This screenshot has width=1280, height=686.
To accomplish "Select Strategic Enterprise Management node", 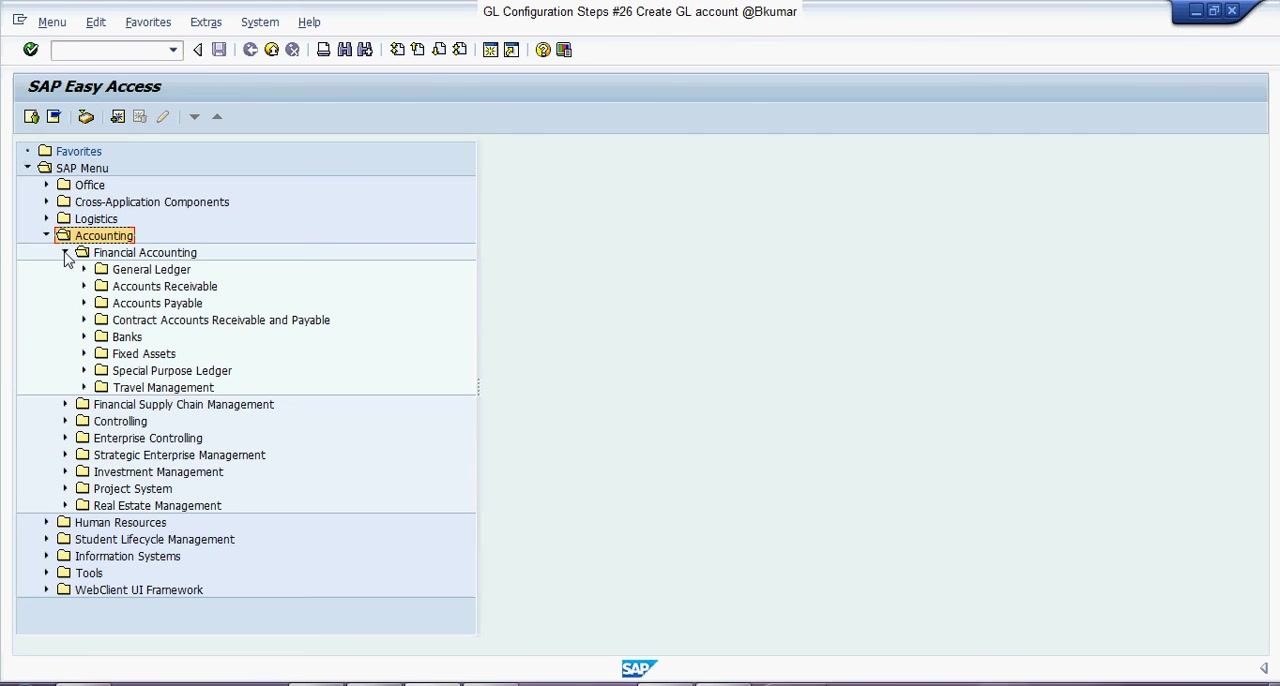I will click(180, 455).
